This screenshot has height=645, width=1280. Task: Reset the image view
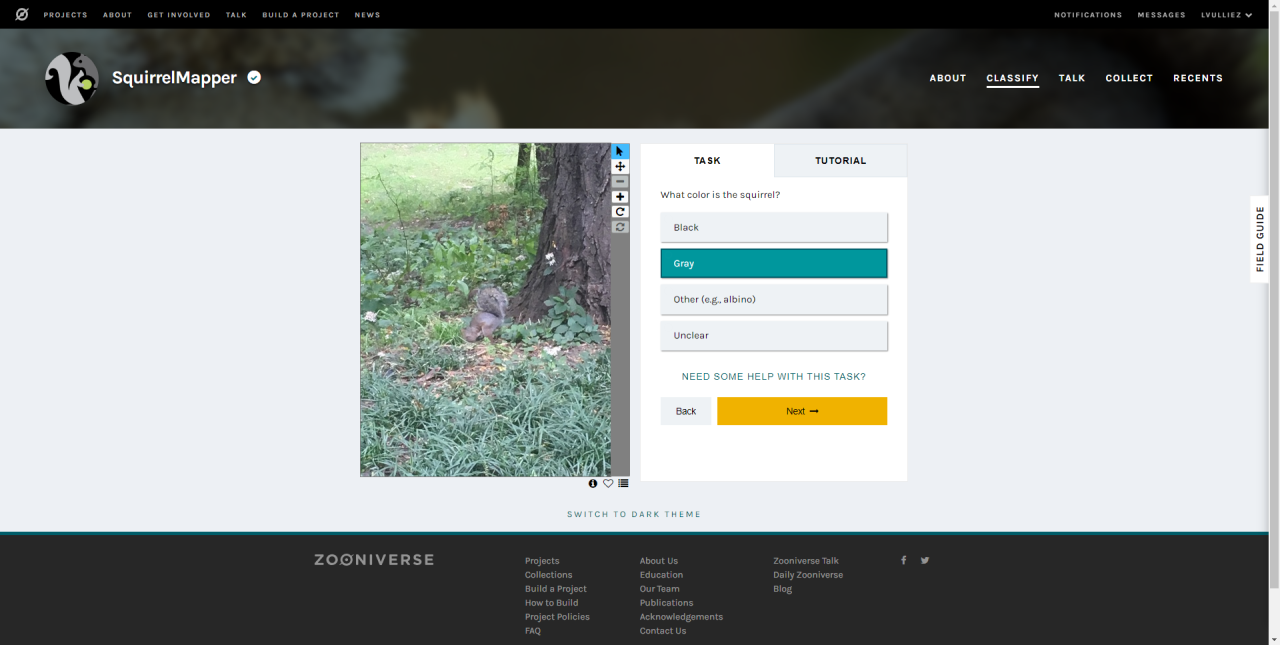pos(620,227)
